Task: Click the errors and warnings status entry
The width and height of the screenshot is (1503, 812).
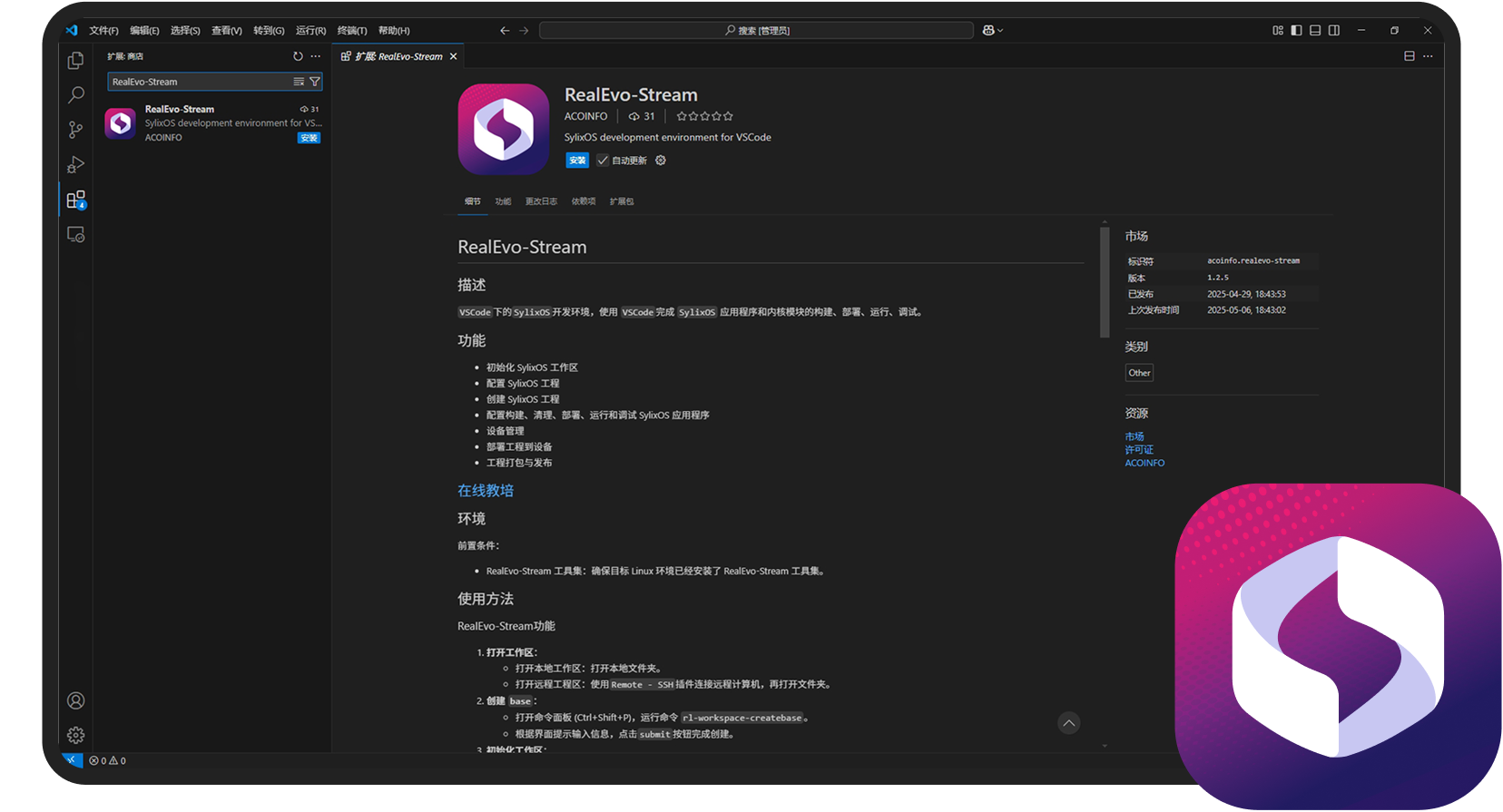Action: 108,761
